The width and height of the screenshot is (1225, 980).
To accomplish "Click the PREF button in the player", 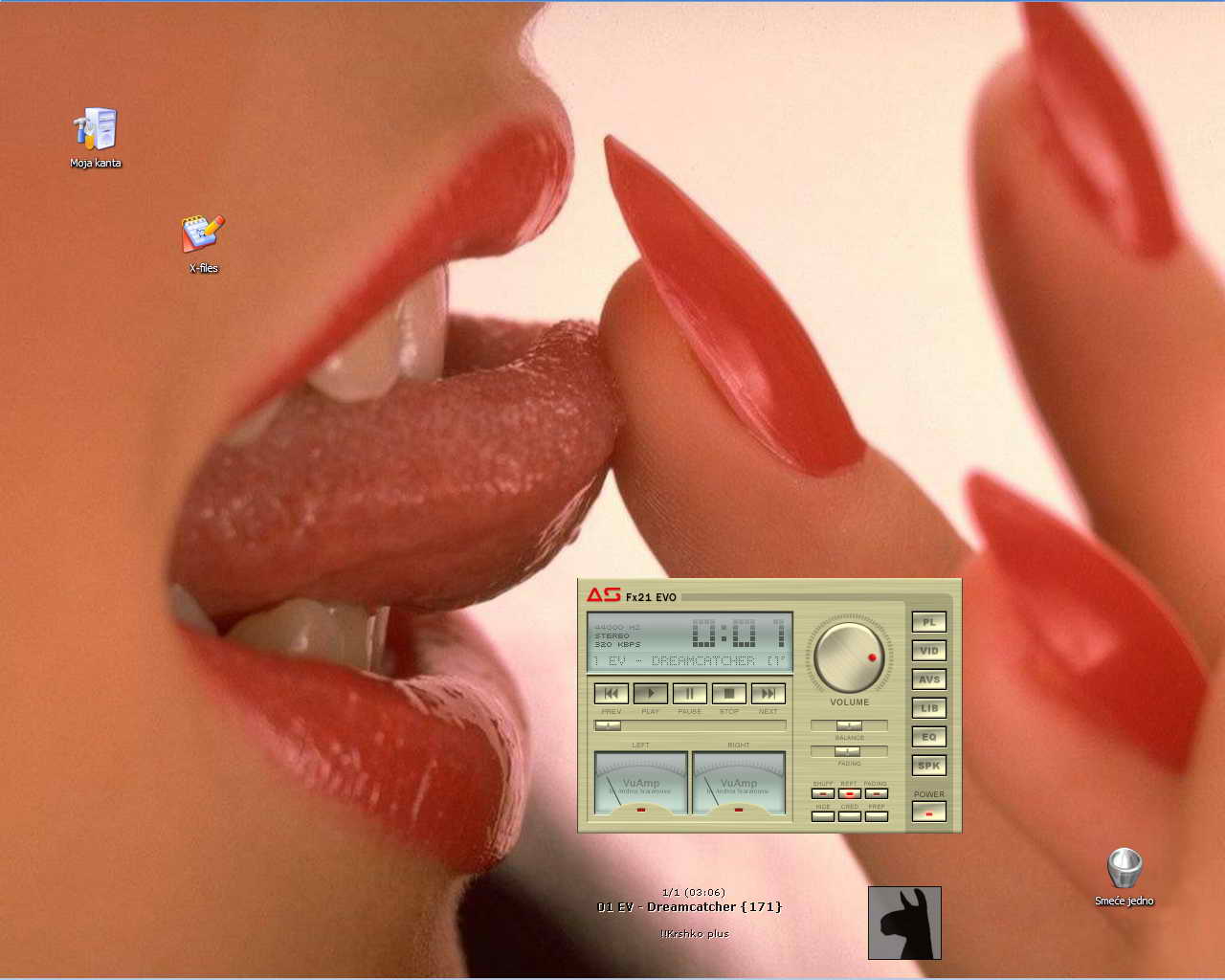I will pos(877,816).
